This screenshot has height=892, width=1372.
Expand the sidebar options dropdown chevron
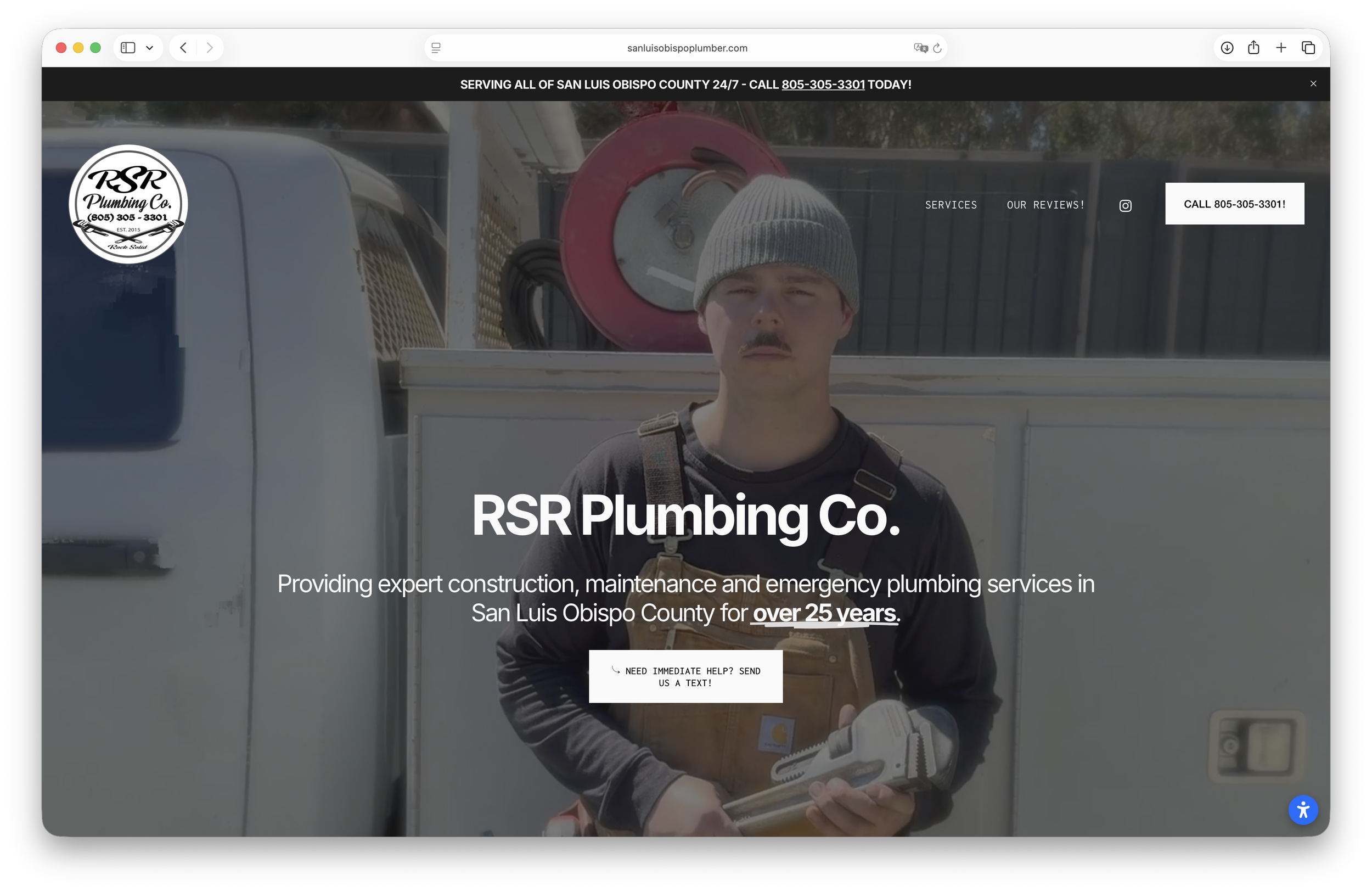[150, 48]
